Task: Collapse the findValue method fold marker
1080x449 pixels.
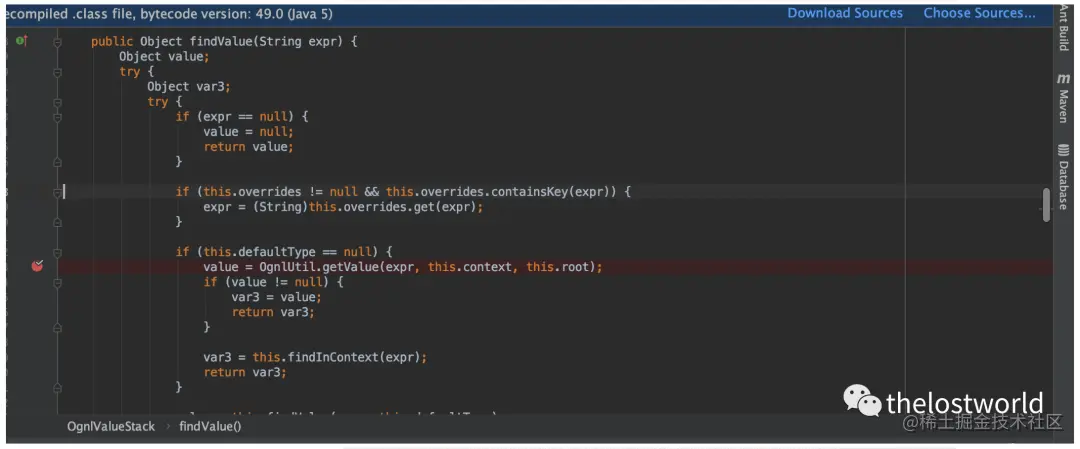Action: pos(58,42)
